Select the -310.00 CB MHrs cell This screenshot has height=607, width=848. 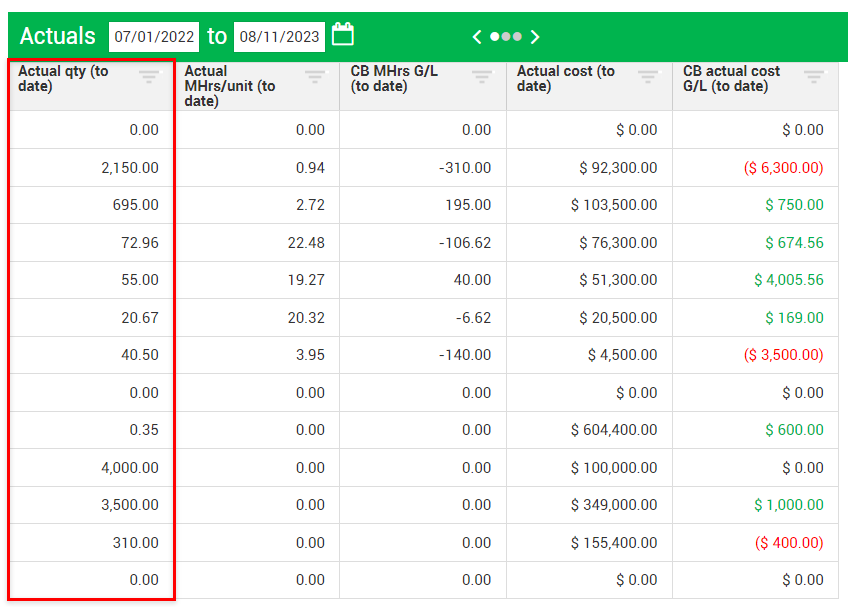[465, 168]
